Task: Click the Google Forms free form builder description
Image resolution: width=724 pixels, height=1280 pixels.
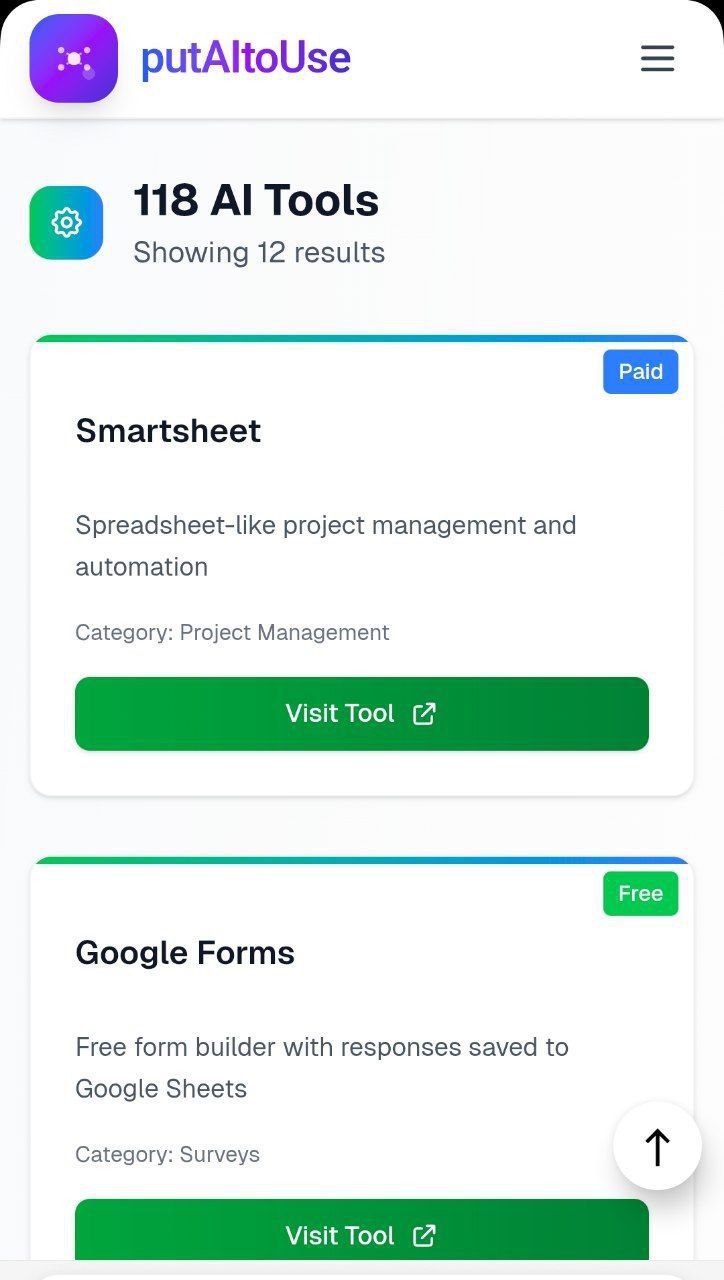Action: click(322, 1068)
